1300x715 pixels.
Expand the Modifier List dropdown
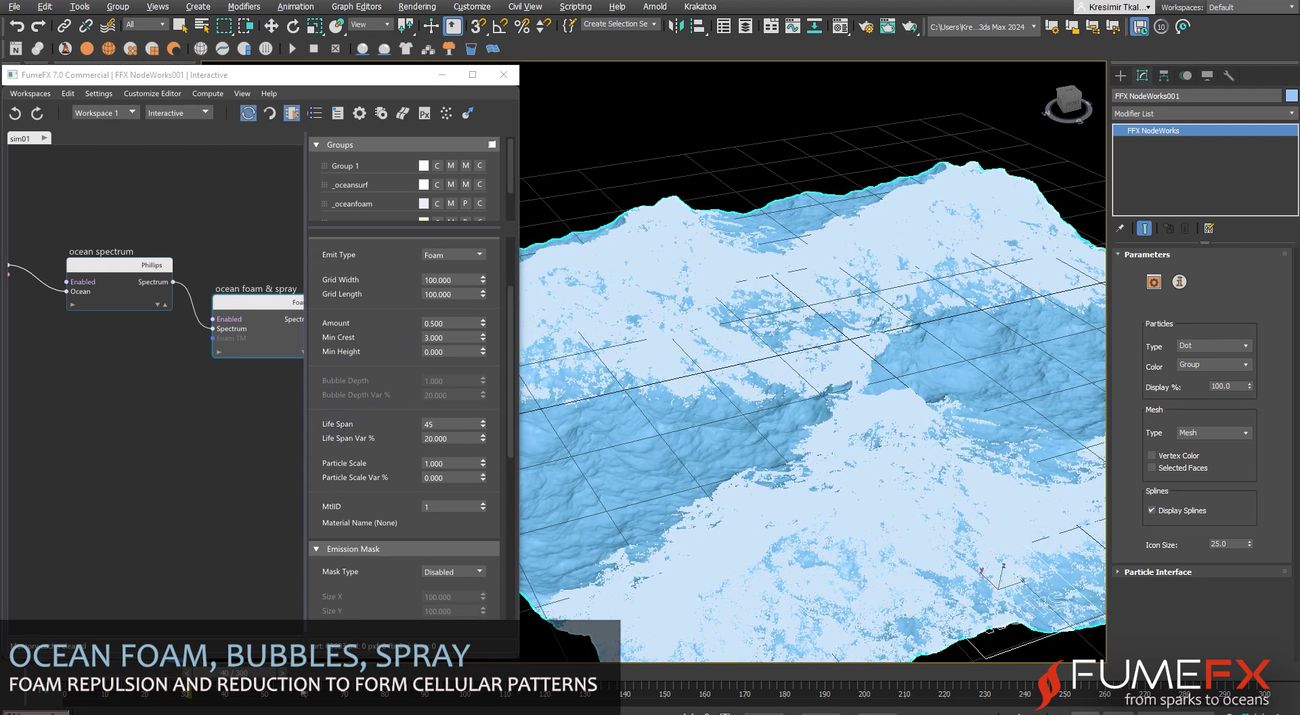[1205, 113]
